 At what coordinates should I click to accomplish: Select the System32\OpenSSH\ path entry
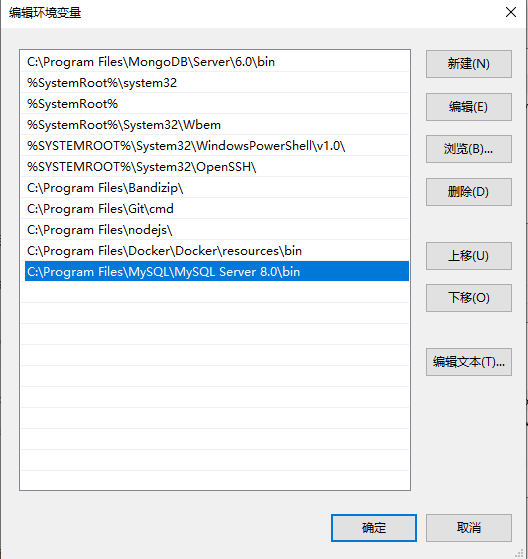click(x=215, y=167)
